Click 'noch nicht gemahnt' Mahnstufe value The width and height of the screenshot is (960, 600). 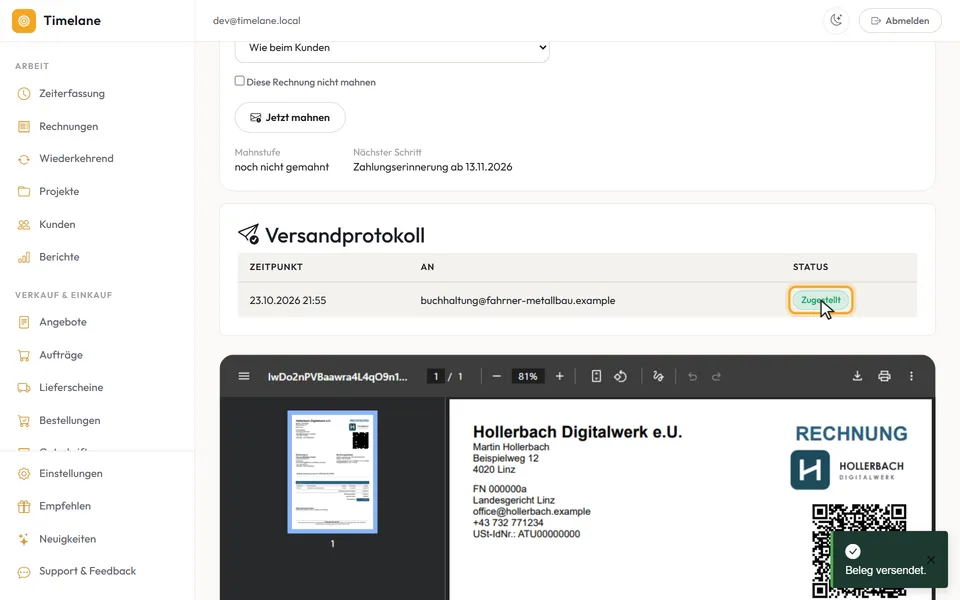point(282,167)
